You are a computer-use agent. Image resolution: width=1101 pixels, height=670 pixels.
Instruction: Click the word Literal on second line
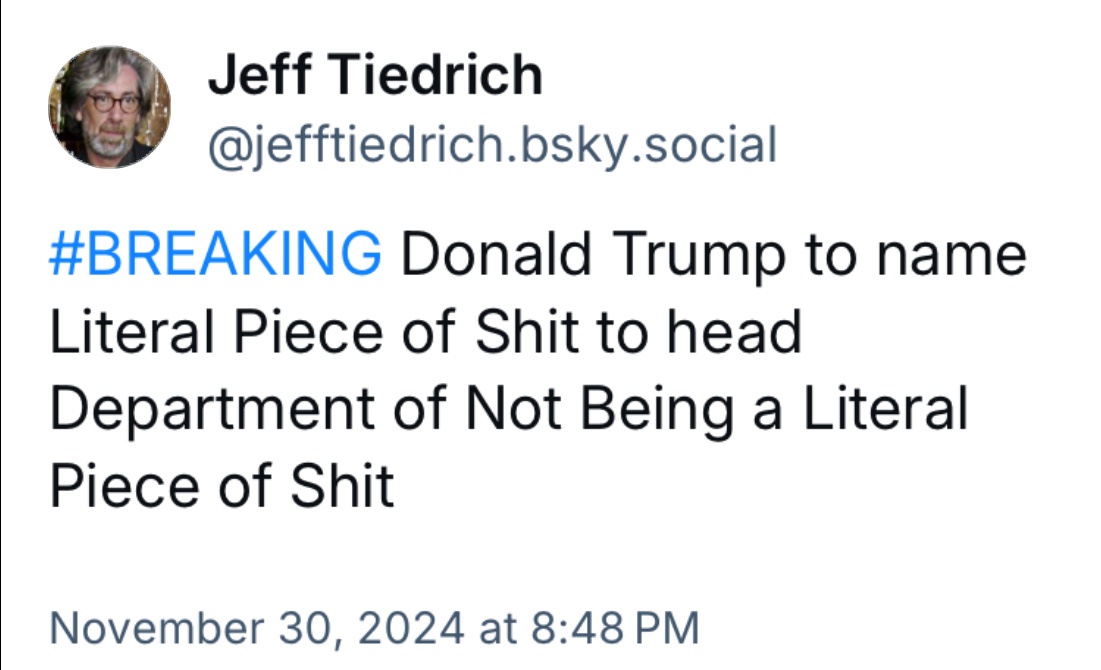pyautogui.click(x=131, y=331)
